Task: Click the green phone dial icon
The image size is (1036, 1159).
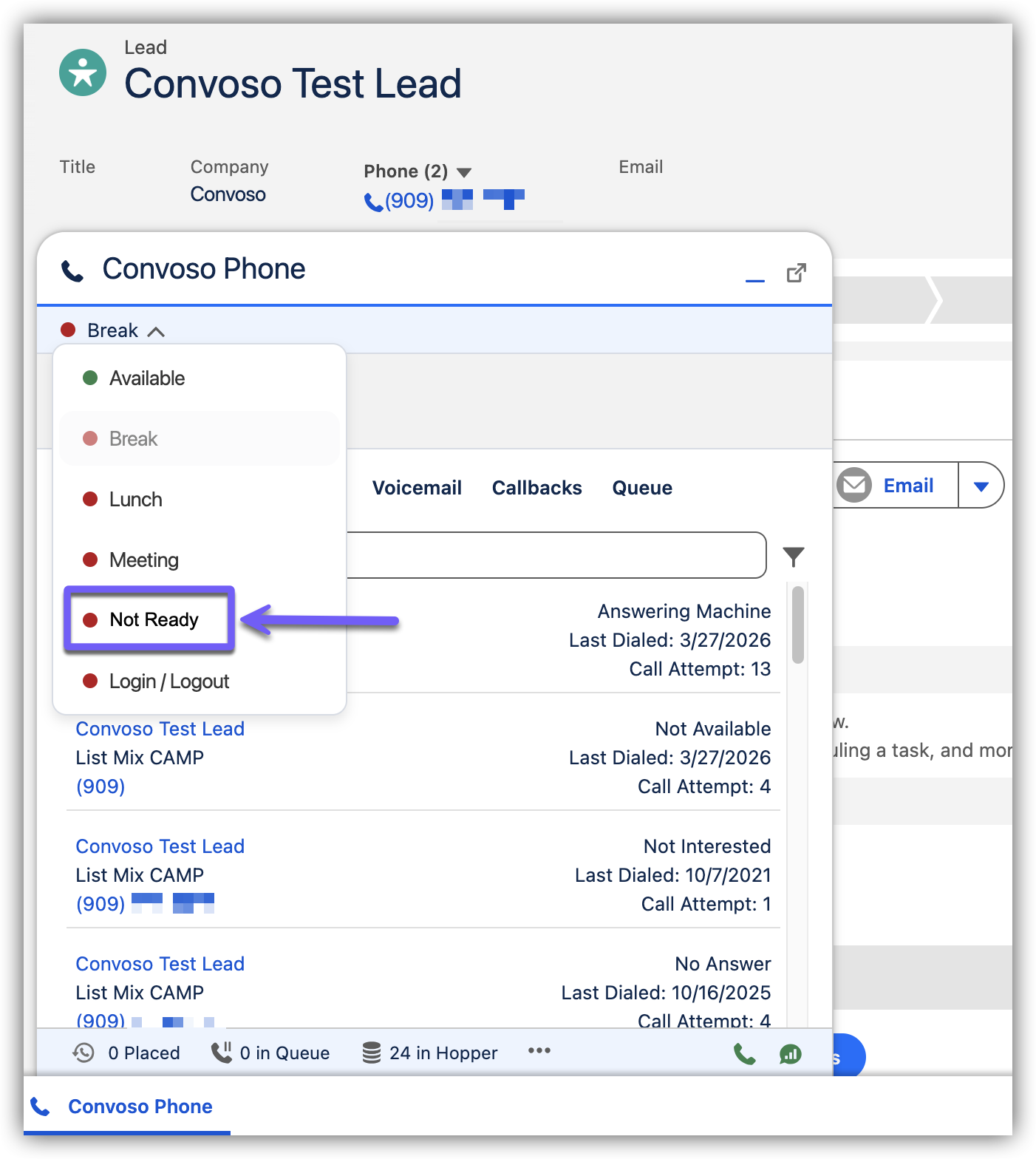Action: (744, 1054)
